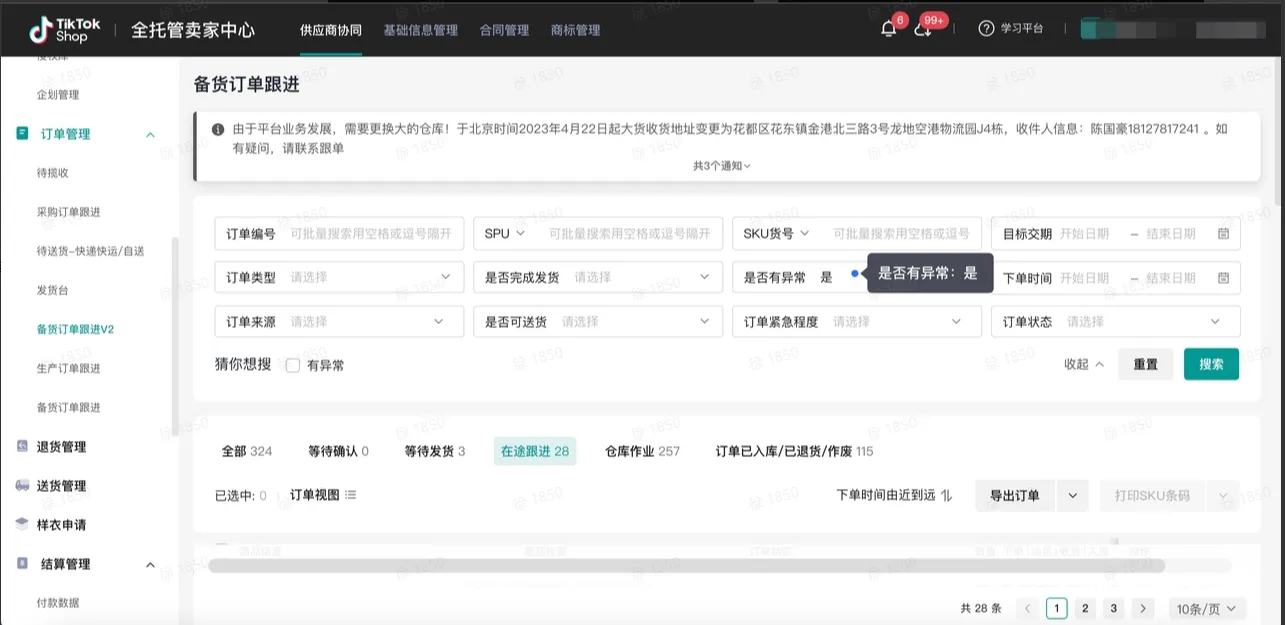Collapse filters with 收起

coord(1084,364)
